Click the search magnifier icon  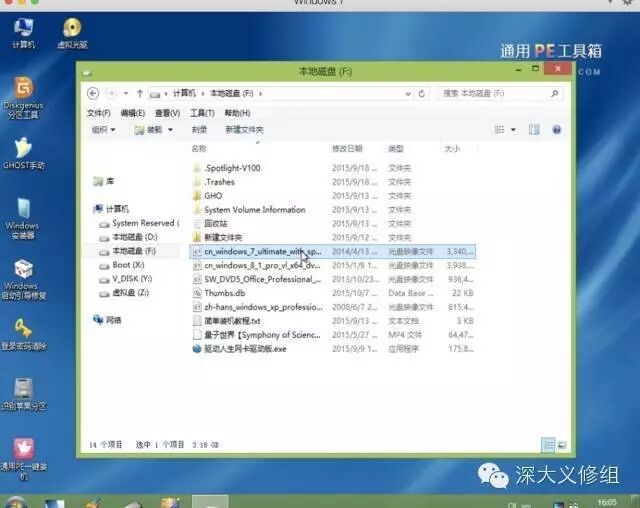coord(554,93)
